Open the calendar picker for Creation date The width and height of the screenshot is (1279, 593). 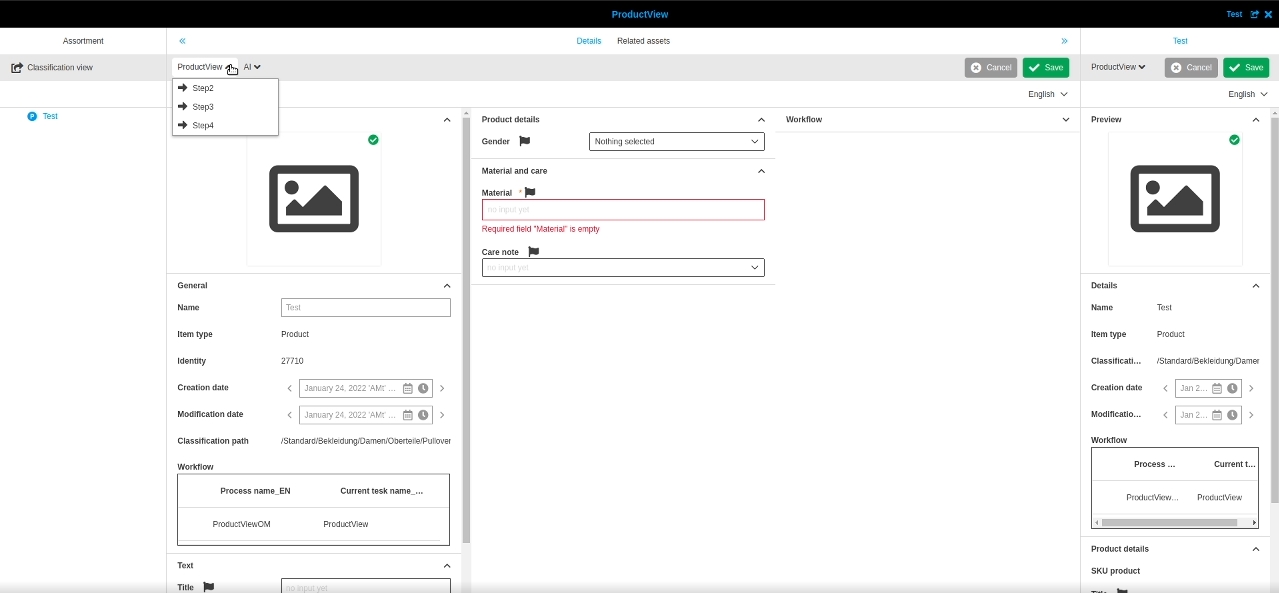408,388
